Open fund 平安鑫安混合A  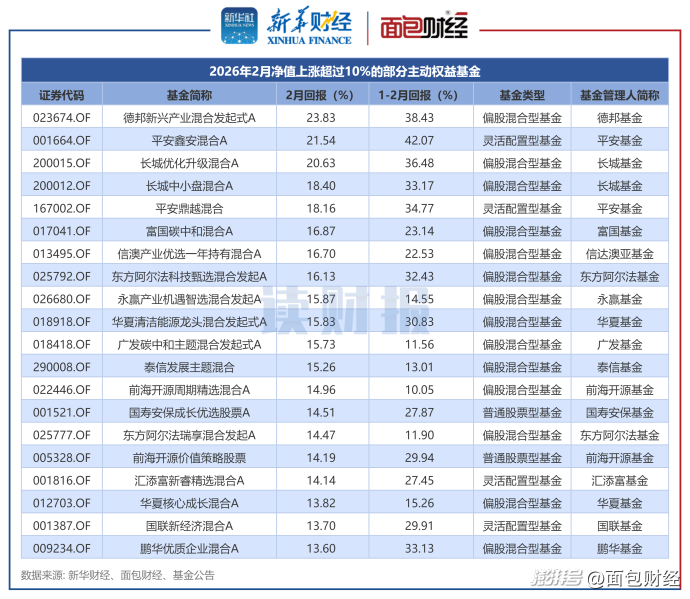point(189,140)
